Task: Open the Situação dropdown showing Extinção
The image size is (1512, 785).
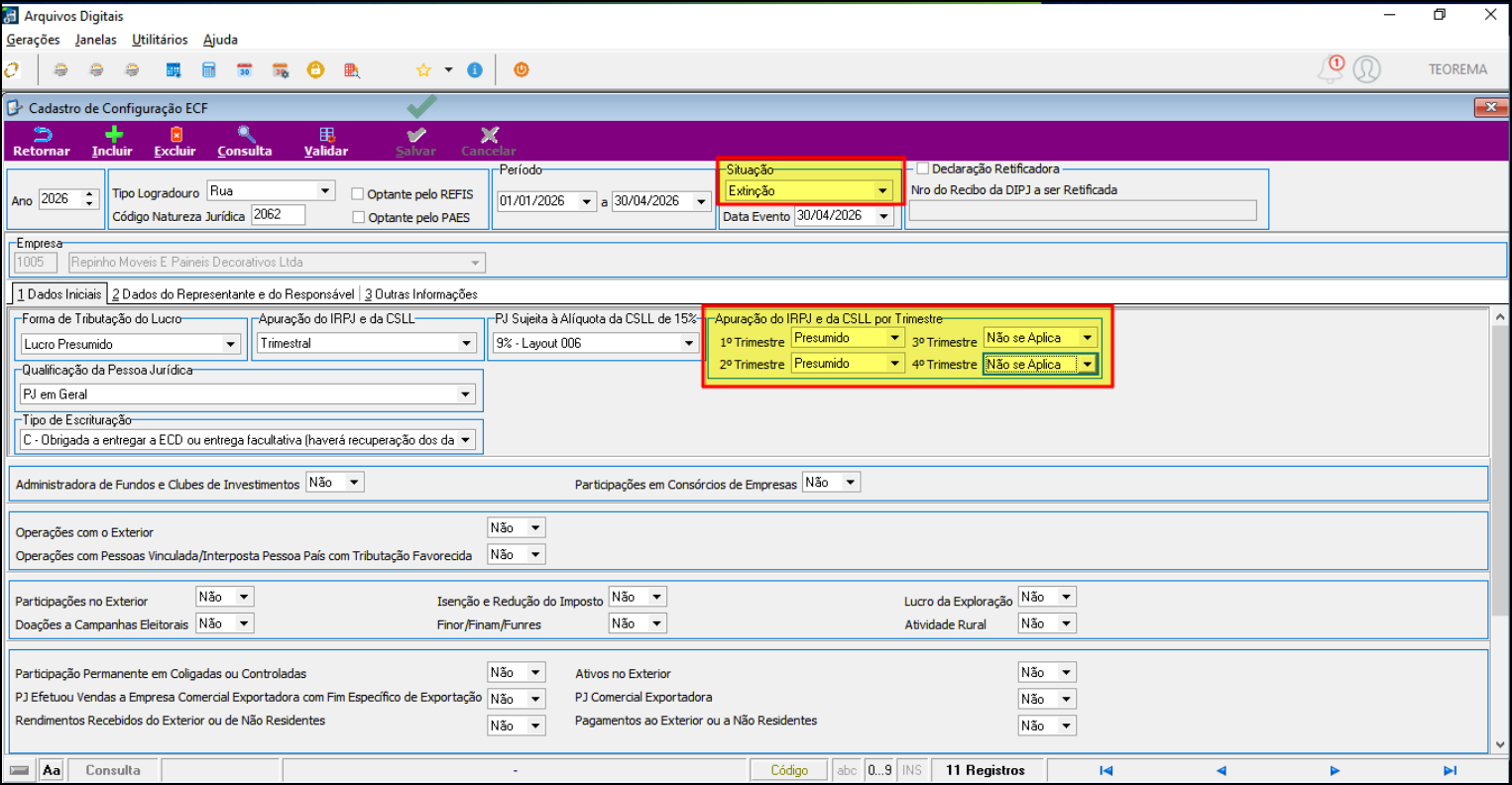Action: tap(882, 190)
